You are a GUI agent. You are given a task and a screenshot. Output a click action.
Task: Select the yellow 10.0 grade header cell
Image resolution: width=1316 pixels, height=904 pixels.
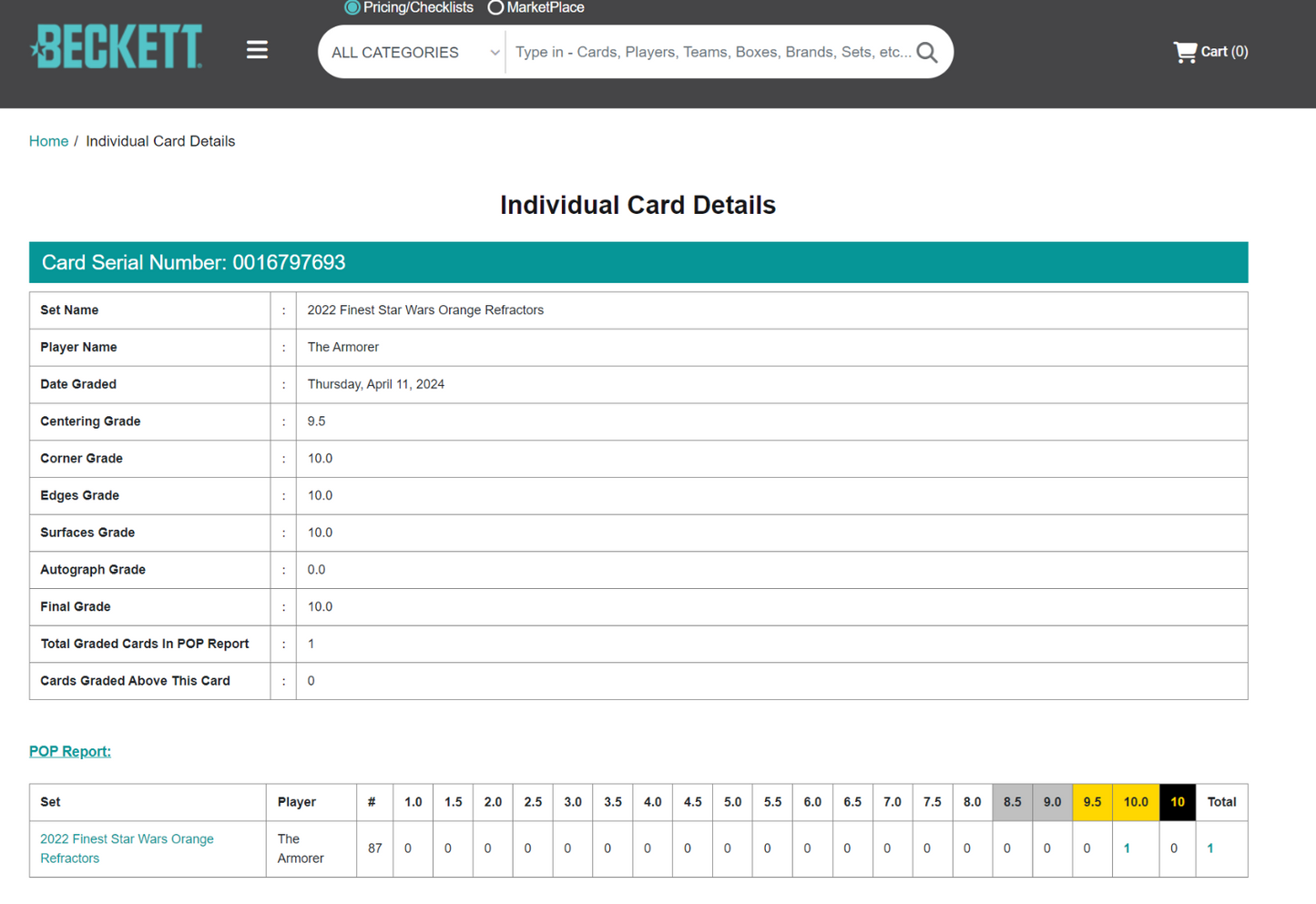[x=1136, y=802]
